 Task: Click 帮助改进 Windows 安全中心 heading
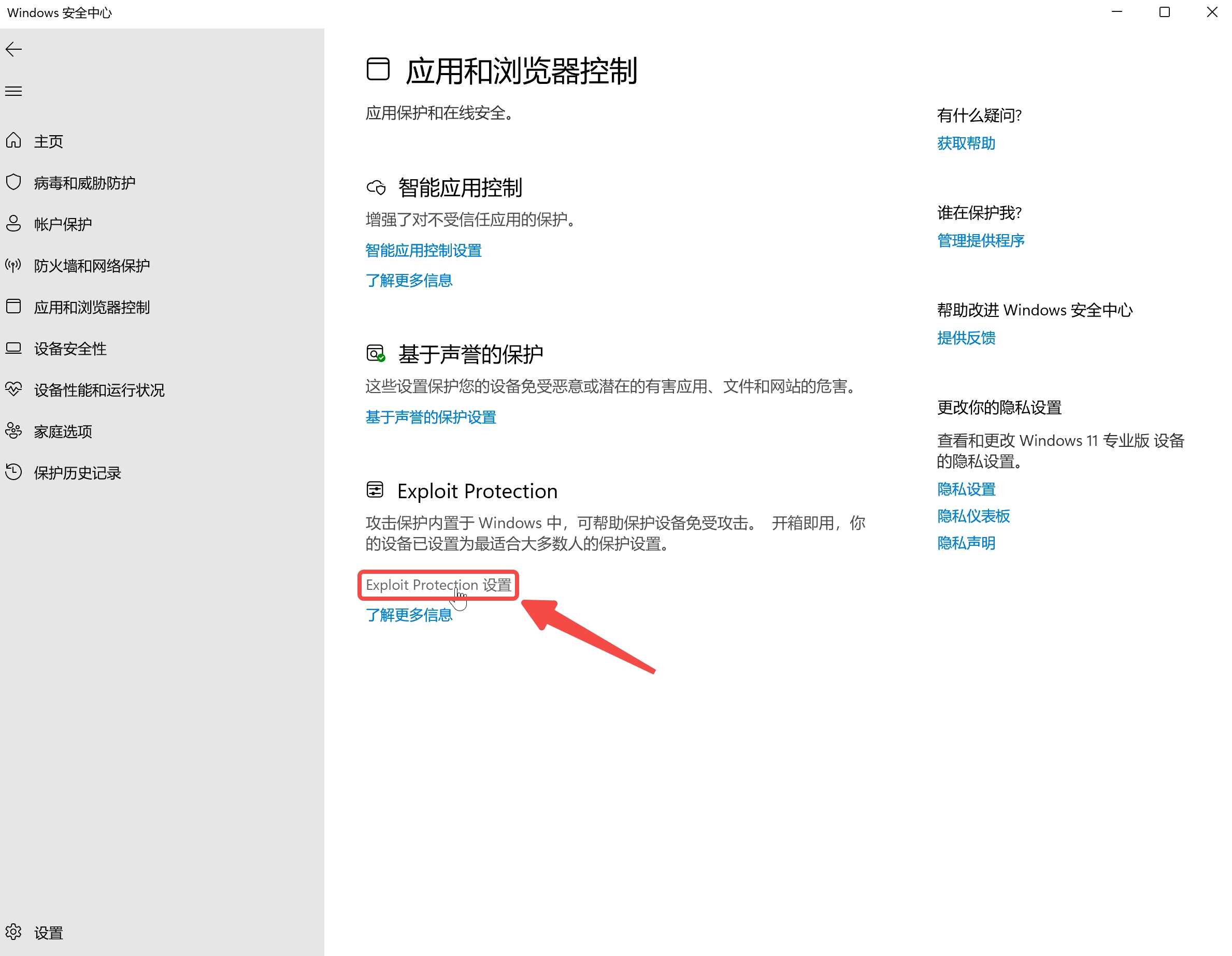pyautogui.click(x=1035, y=310)
